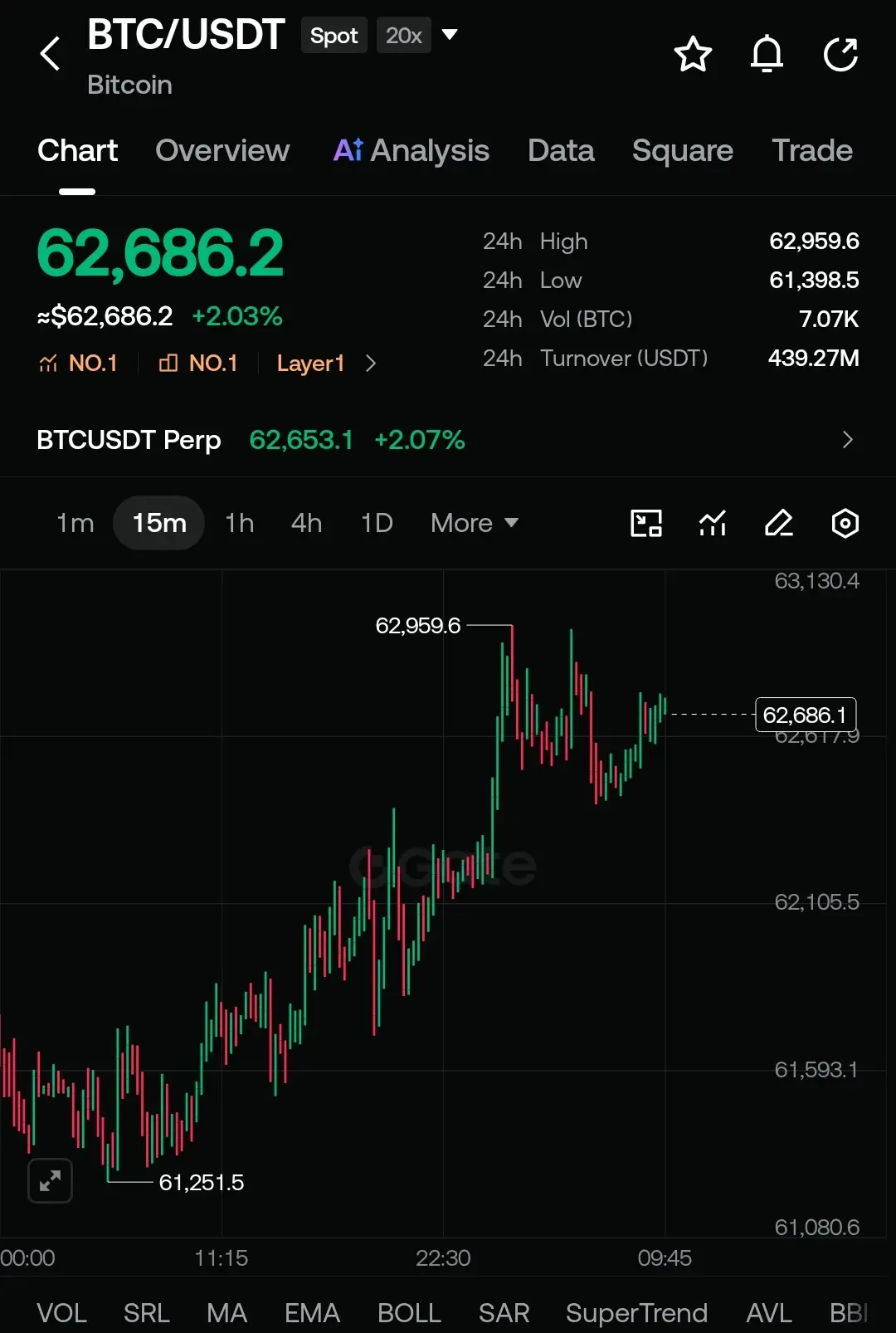The height and width of the screenshot is (1333, 896).
Task: Enable the SAR indicator
Action: [x=504, y=1313]
